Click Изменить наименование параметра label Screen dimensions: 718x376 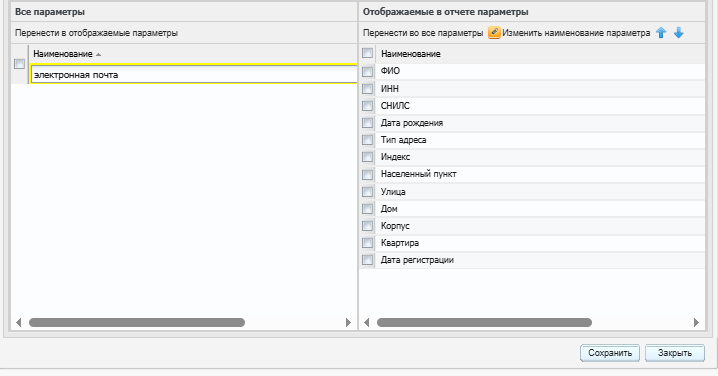pyautogui.click(x=576, y=33)
